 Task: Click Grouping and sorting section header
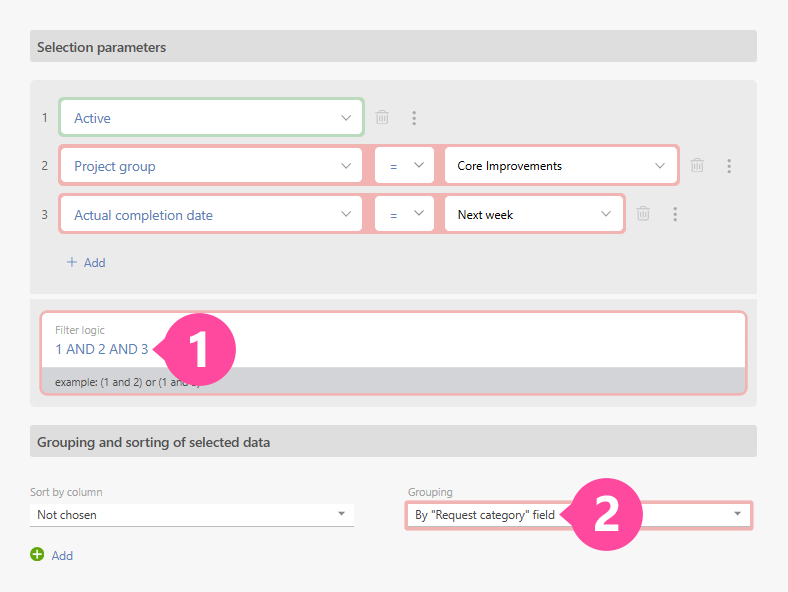(393, 441)
